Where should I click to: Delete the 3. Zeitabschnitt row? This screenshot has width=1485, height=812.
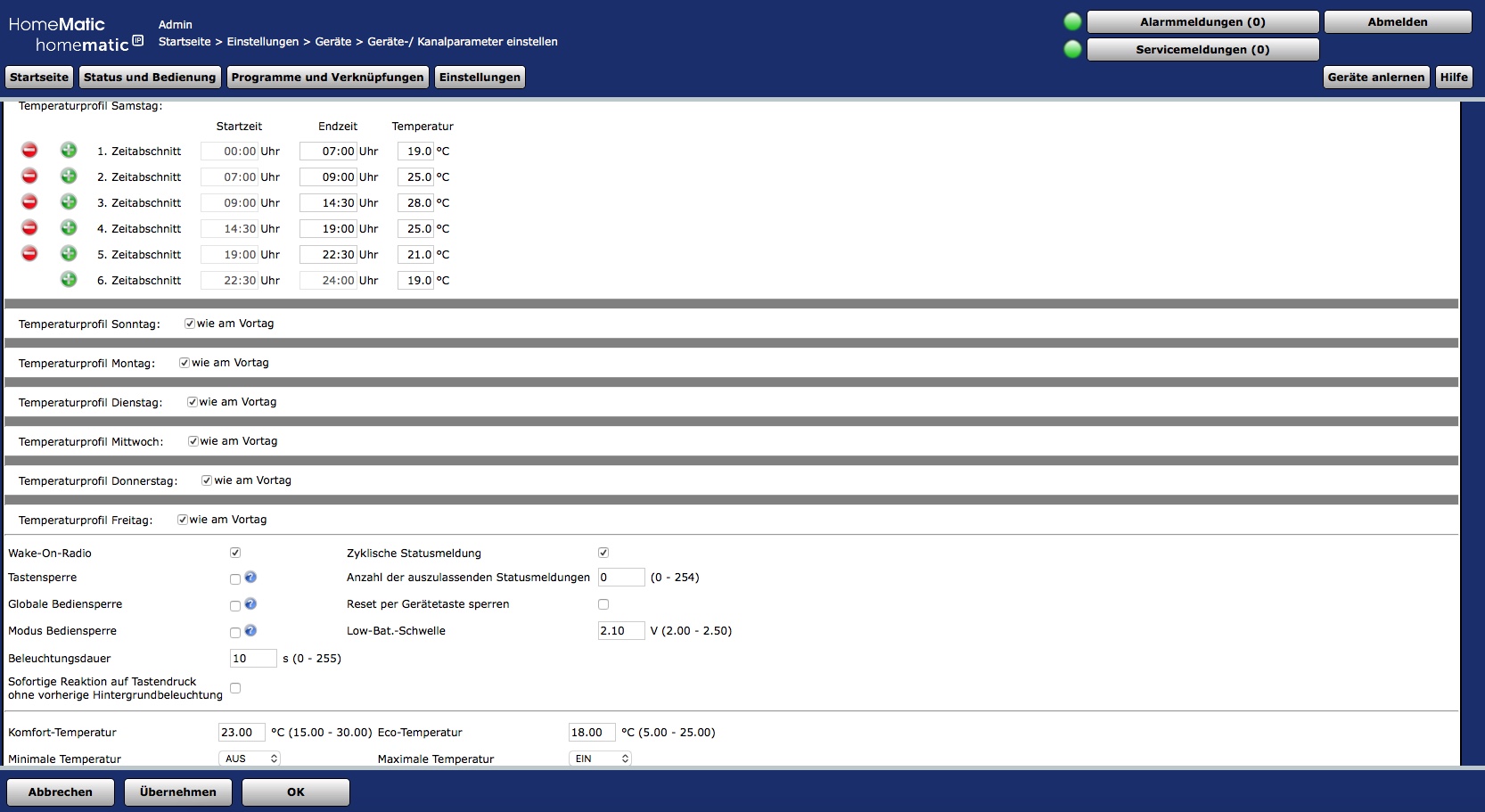pos(29,202)
